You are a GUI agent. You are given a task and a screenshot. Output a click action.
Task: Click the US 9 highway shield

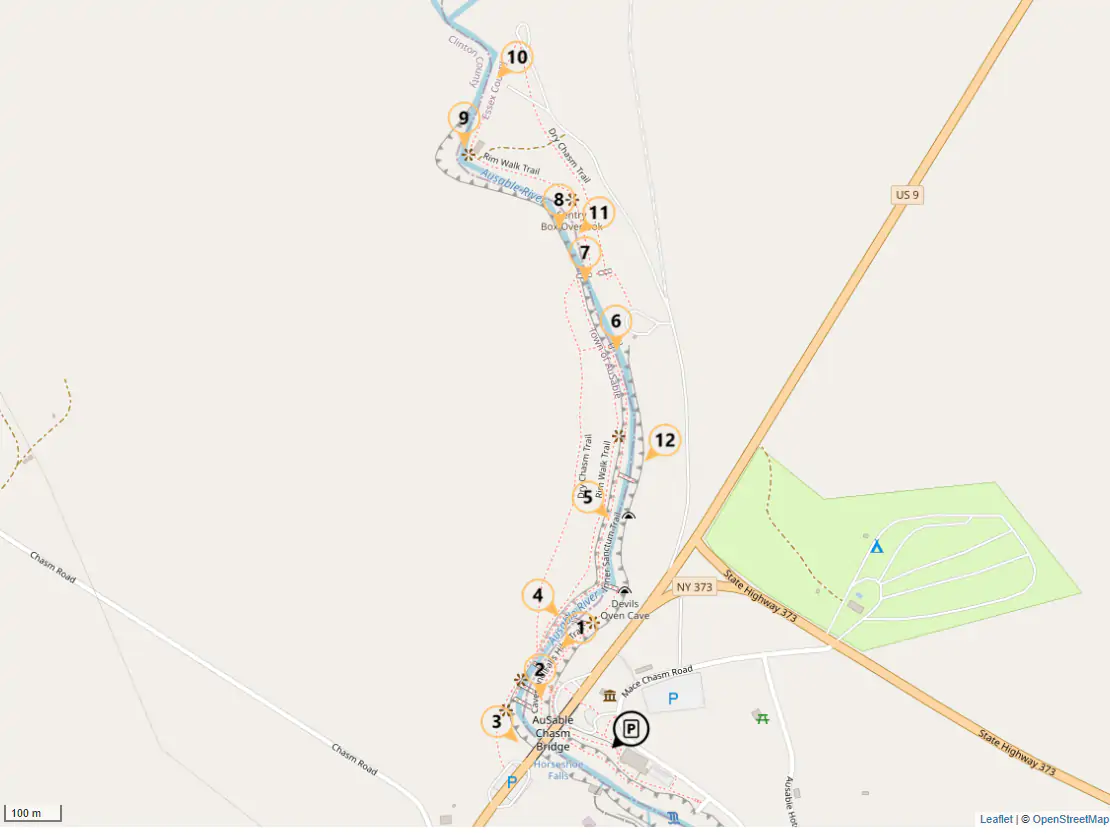pyautogui.click(x=907, y=195)
